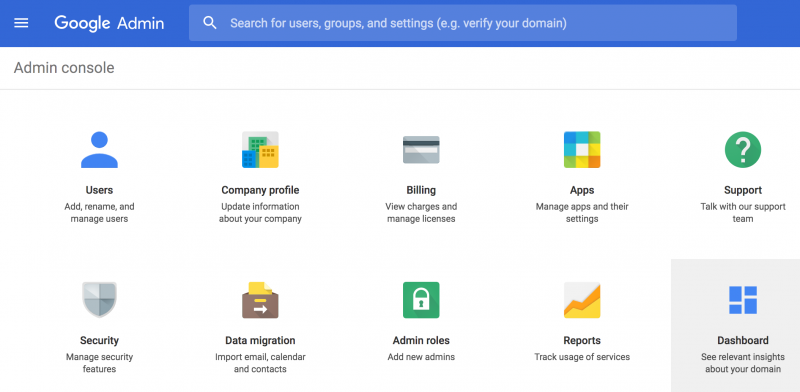Click the Support title
Image resolution: width=800 pixels, height=392 pixels.
tap(743, 190)
